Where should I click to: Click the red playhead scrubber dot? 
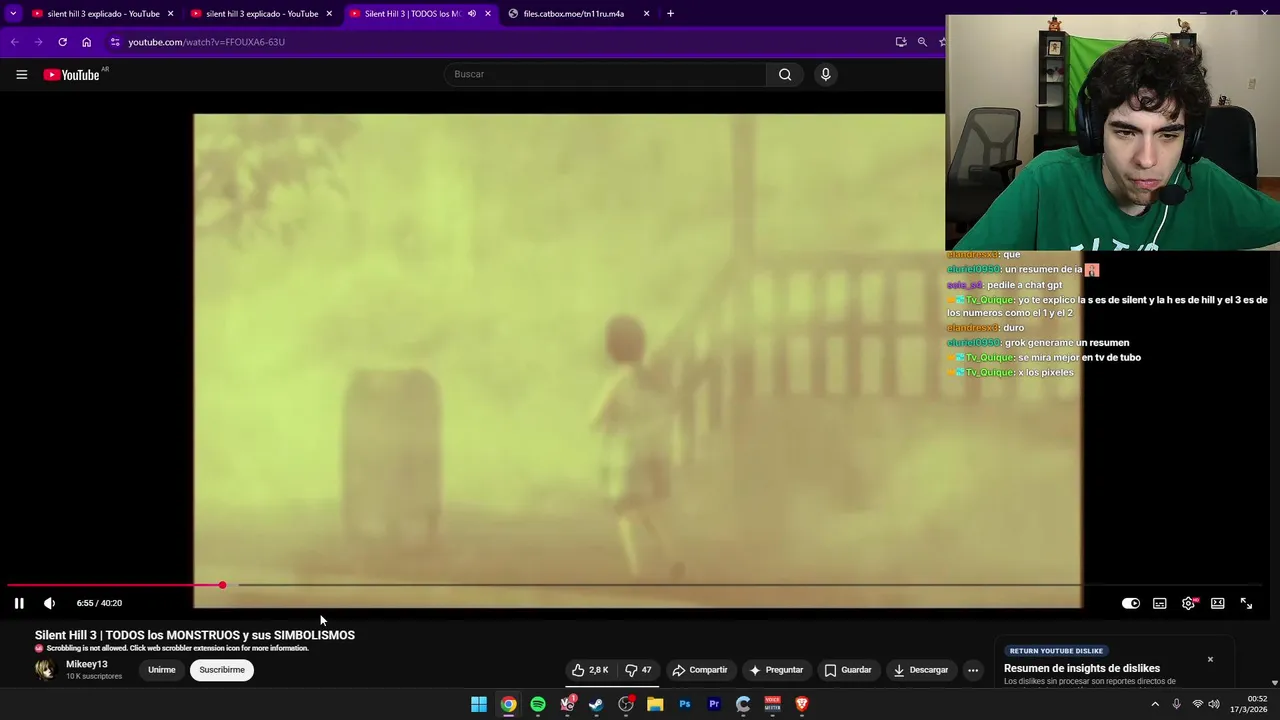tap(222, 585)
